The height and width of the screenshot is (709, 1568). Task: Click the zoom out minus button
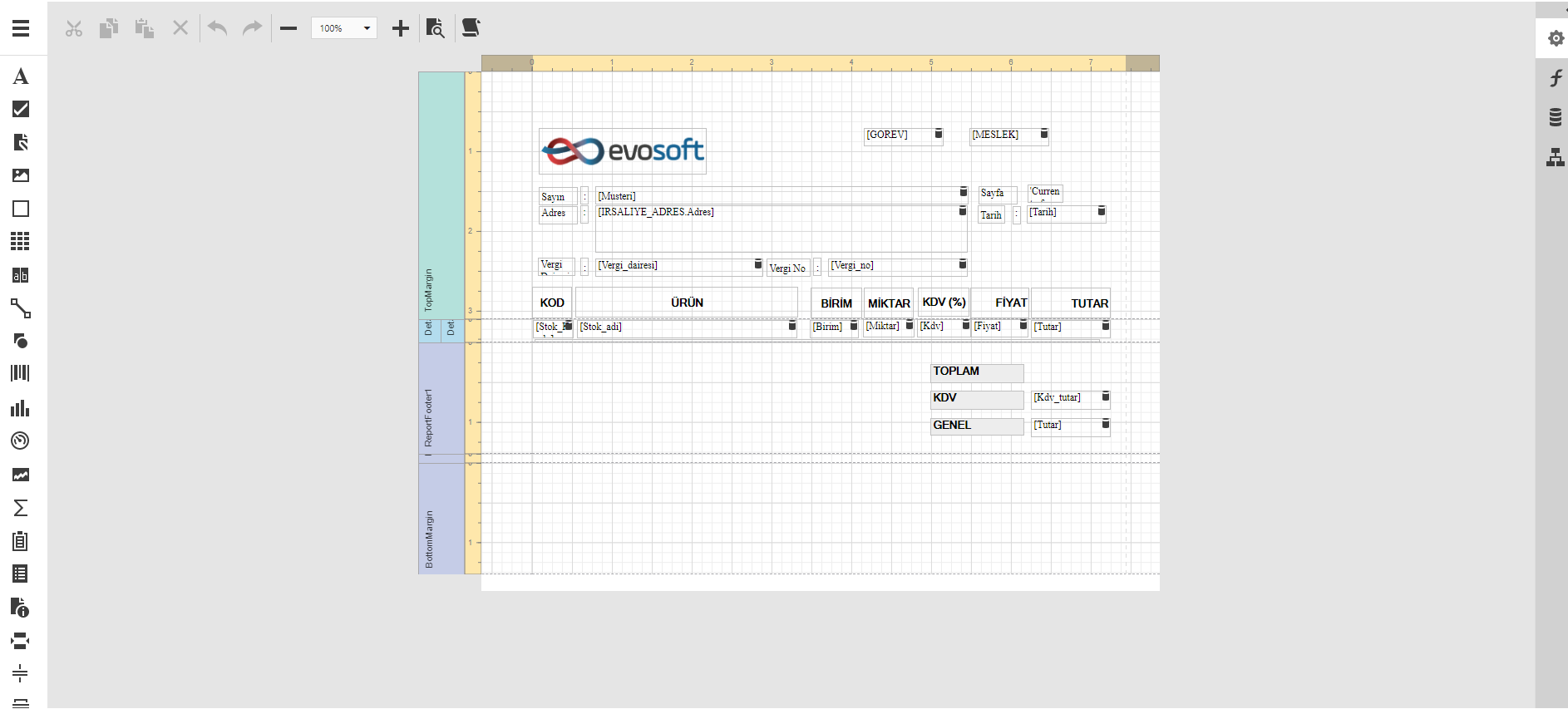288,28
